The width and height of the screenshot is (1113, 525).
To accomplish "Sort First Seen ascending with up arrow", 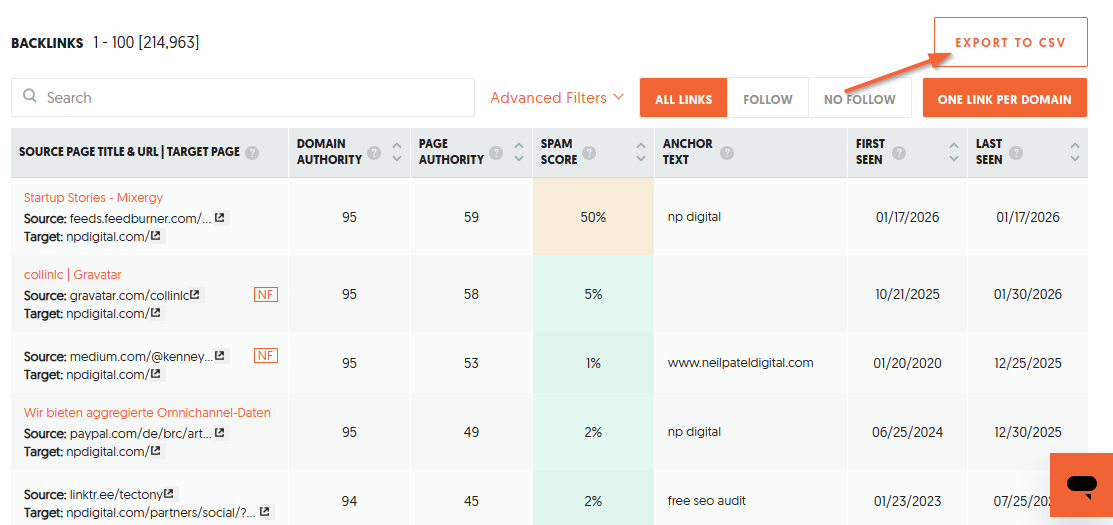I will [x=954, y=146].
